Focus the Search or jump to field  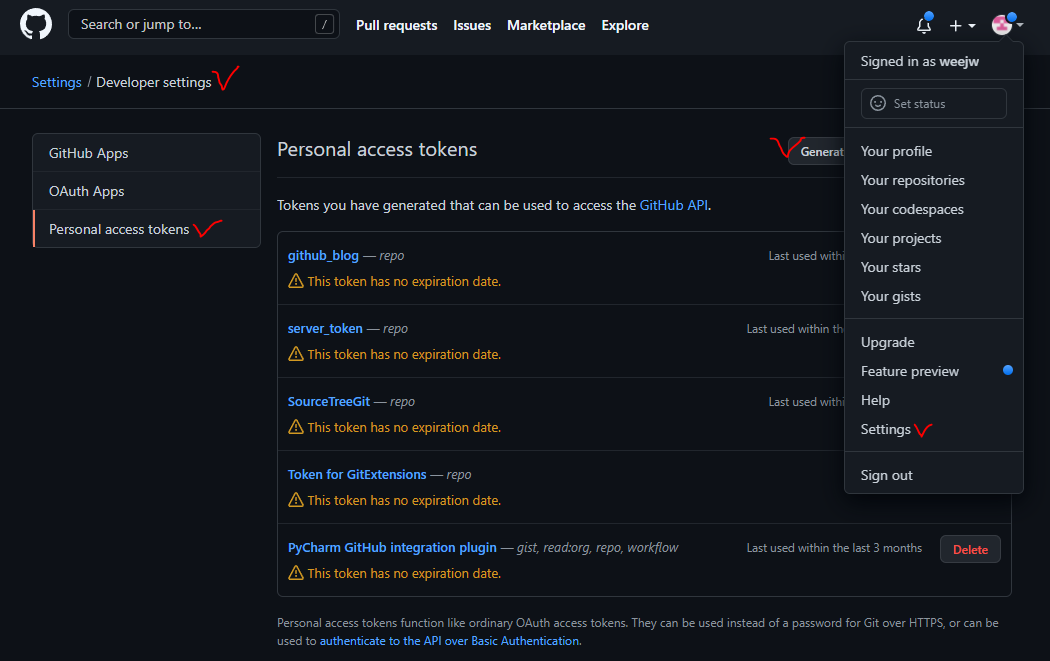(x=204, y=24)
